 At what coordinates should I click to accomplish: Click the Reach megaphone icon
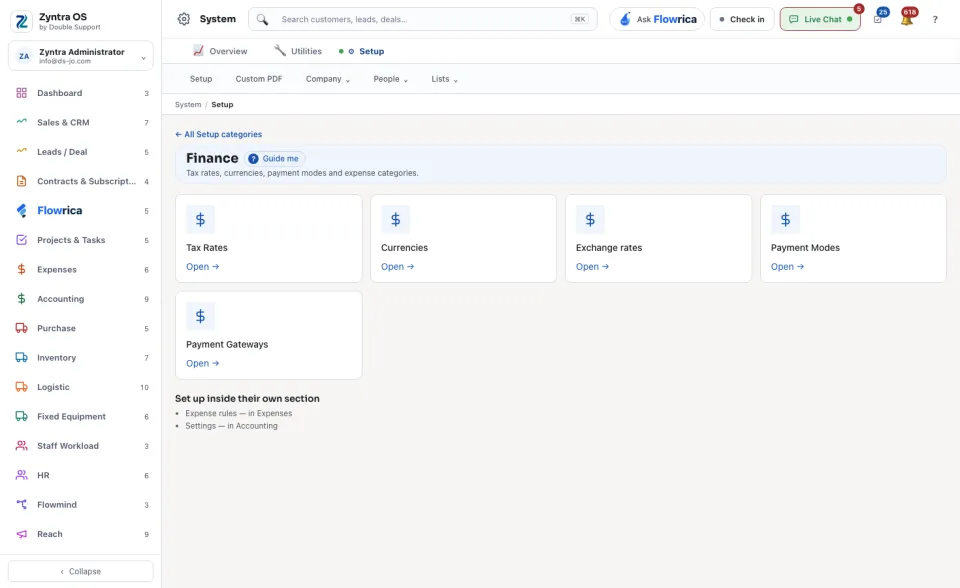click(x=21, y=533)
